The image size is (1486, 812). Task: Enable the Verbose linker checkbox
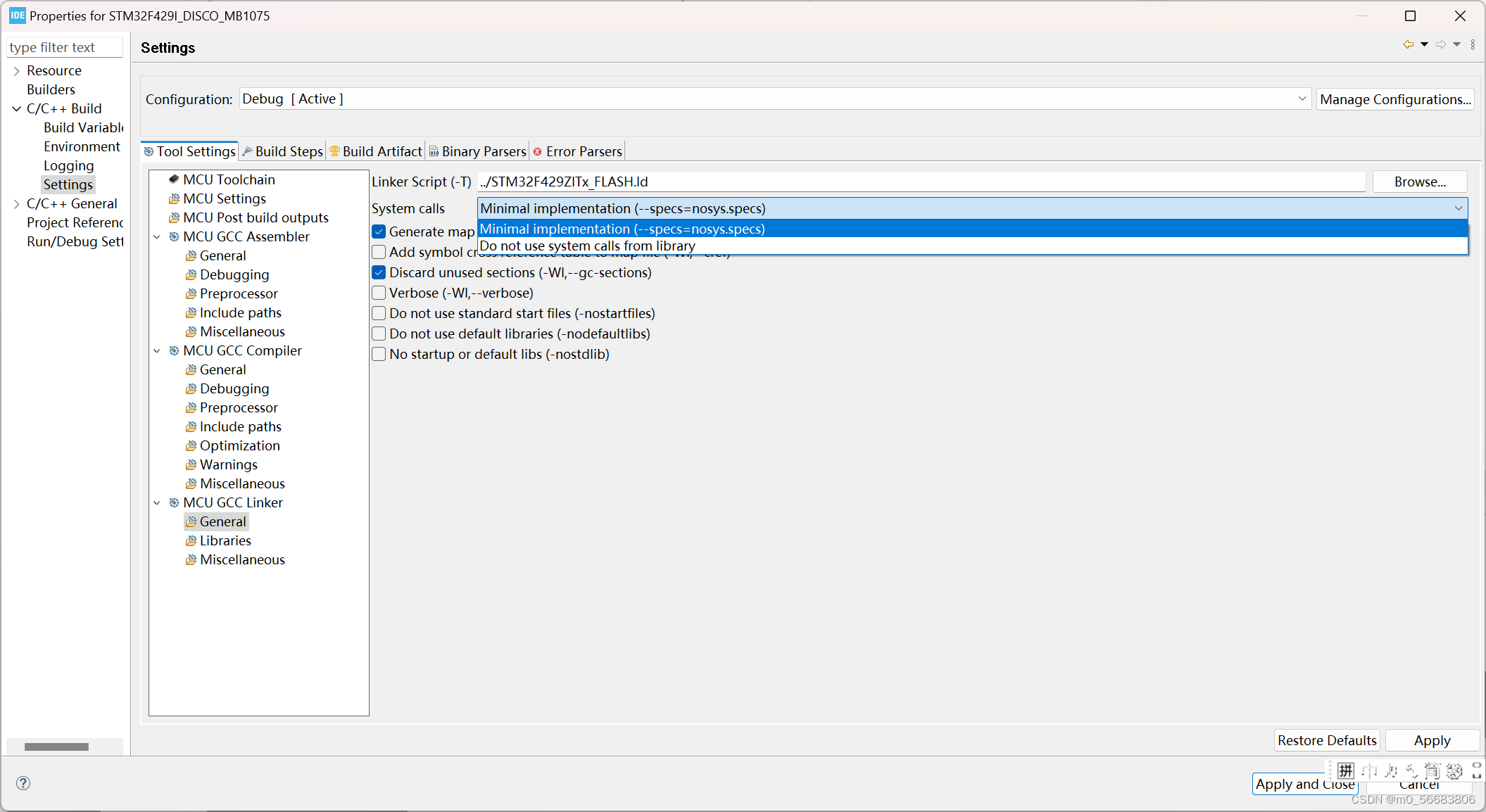pos(379,293)
